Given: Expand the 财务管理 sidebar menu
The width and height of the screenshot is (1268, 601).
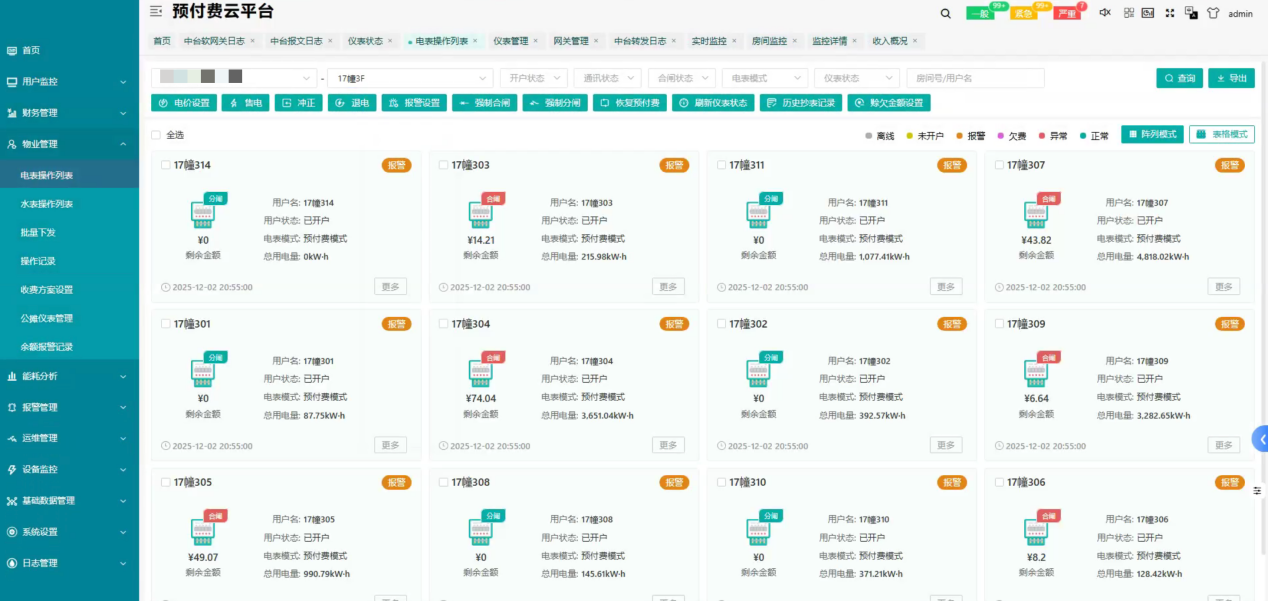Looking at the screenshot, I should [x=69, y=113].
